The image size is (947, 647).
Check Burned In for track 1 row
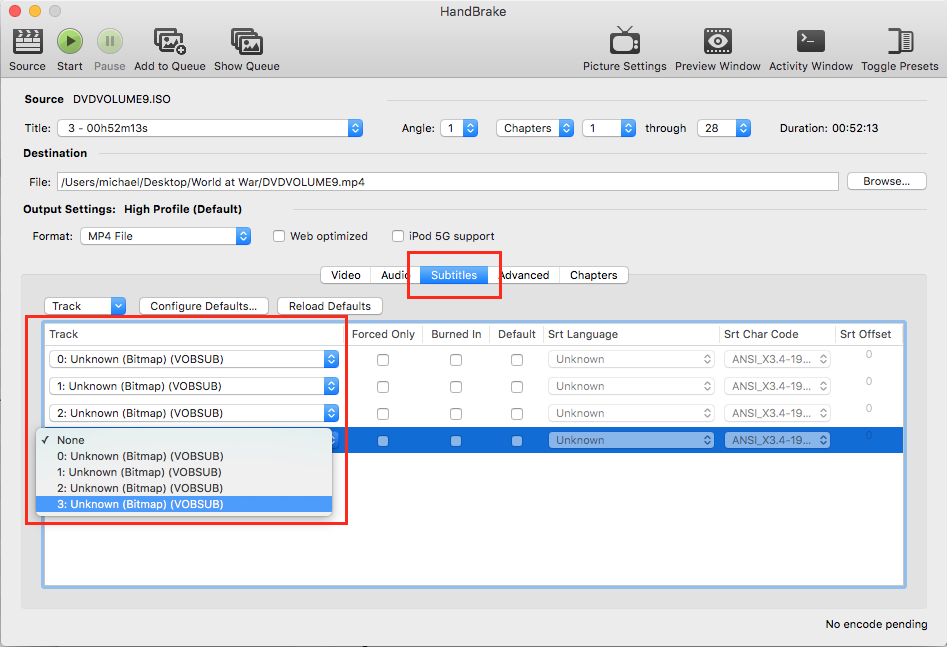[x=456, y=387]
